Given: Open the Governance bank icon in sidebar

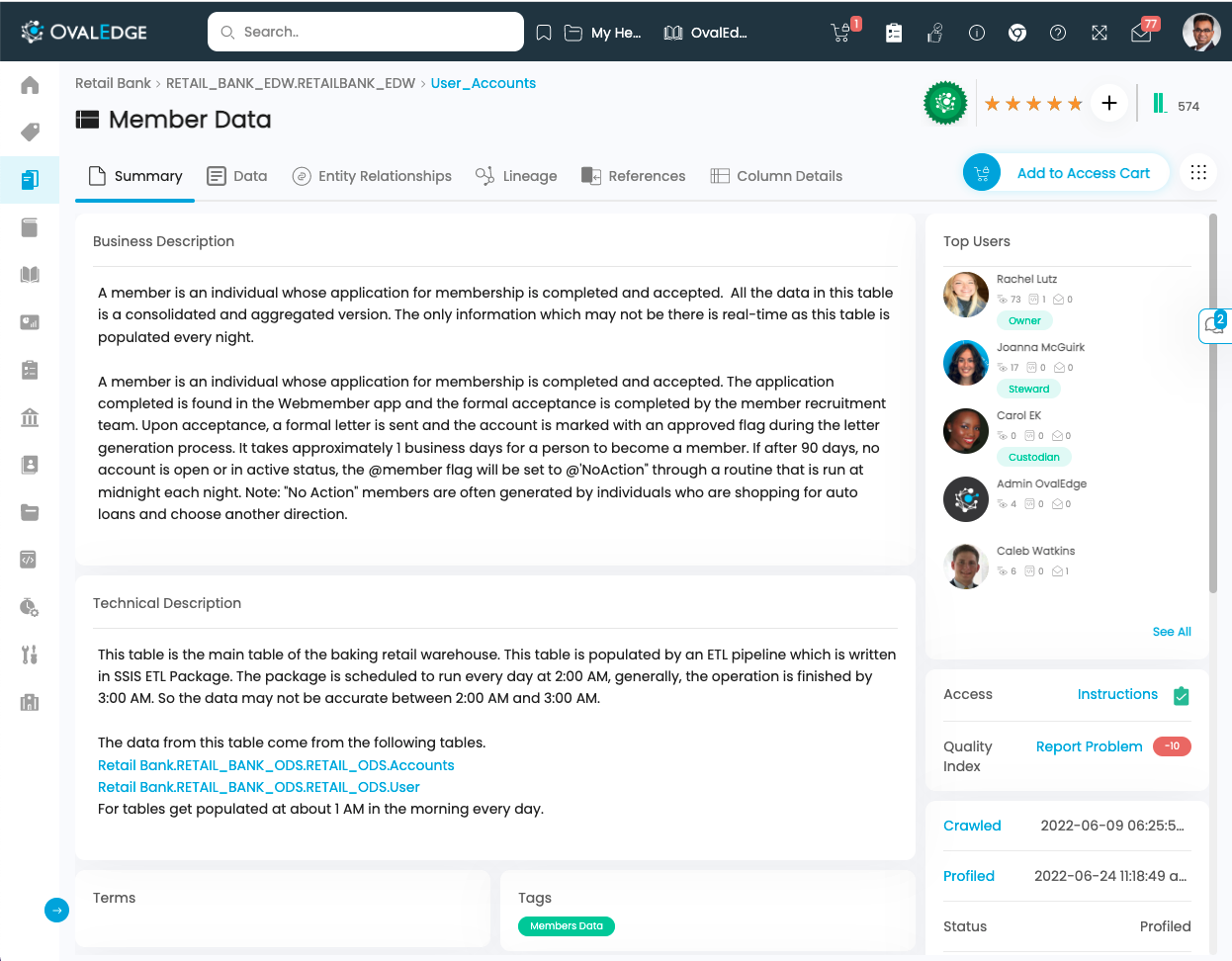Looking at the screenshot, I should (30, 417).
